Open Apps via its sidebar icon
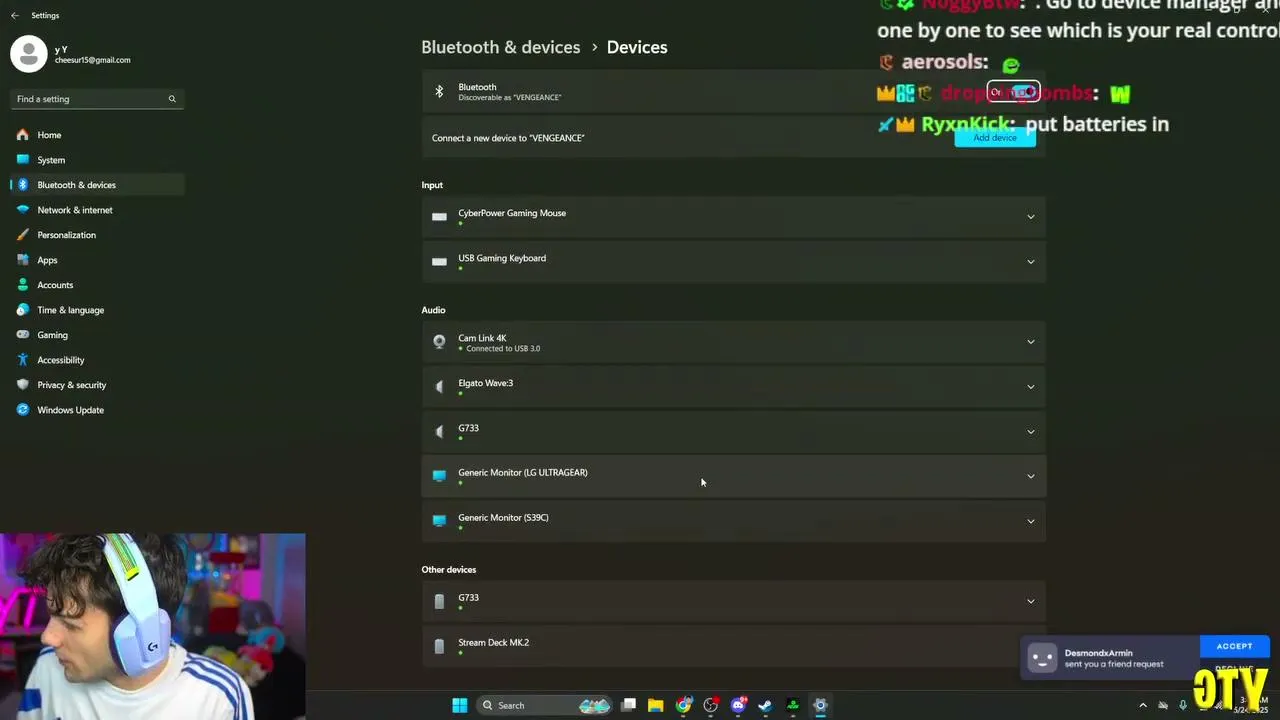This screenshot has height=720, width=1280. coord(23,260)
